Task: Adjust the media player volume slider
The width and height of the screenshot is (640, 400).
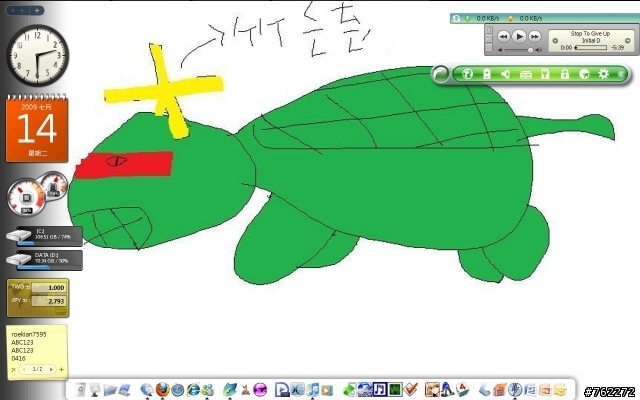Action: tap(518, 50)
